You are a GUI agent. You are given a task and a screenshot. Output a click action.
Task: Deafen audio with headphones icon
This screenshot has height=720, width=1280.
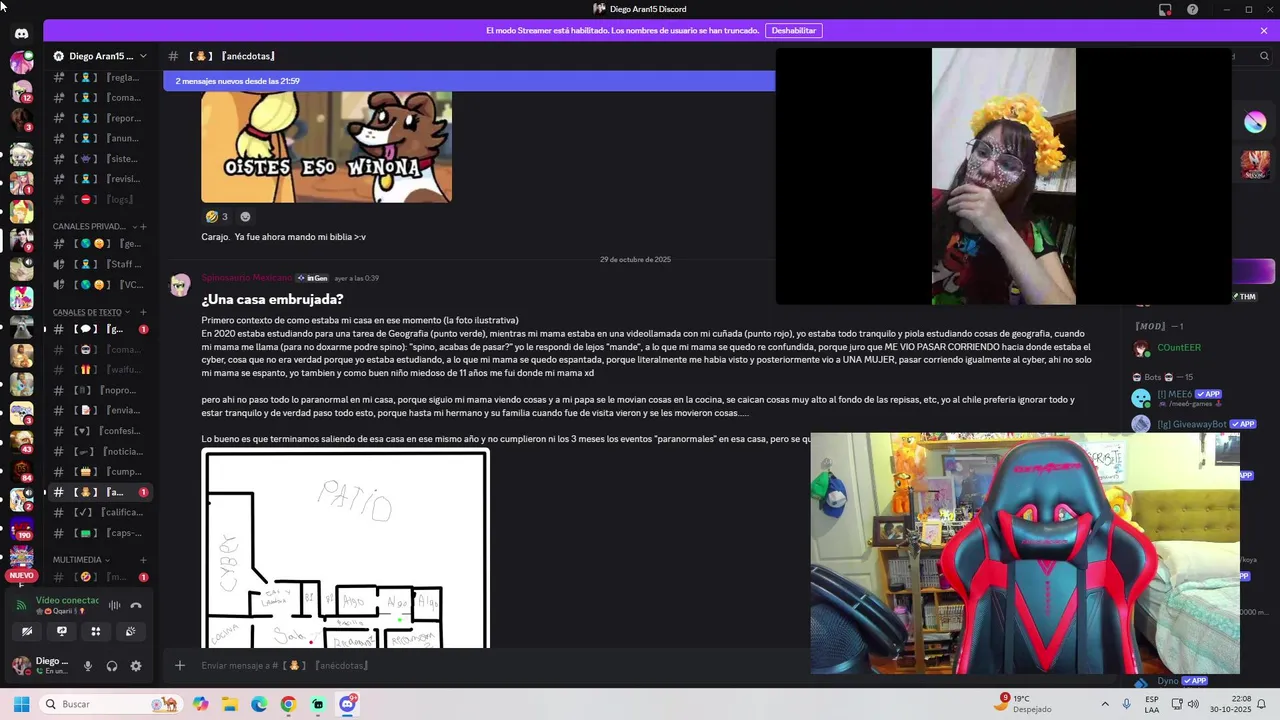pos(112,666)
